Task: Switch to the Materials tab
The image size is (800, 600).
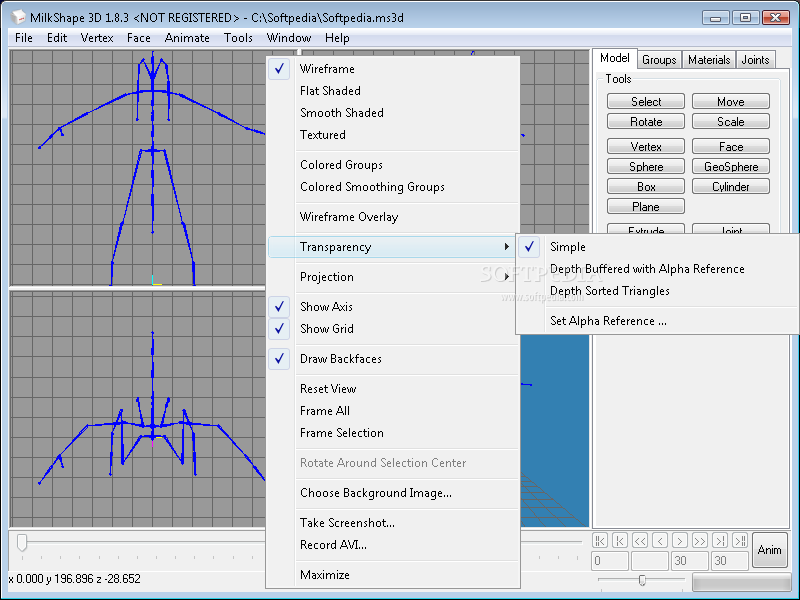Action: [709, 60]
